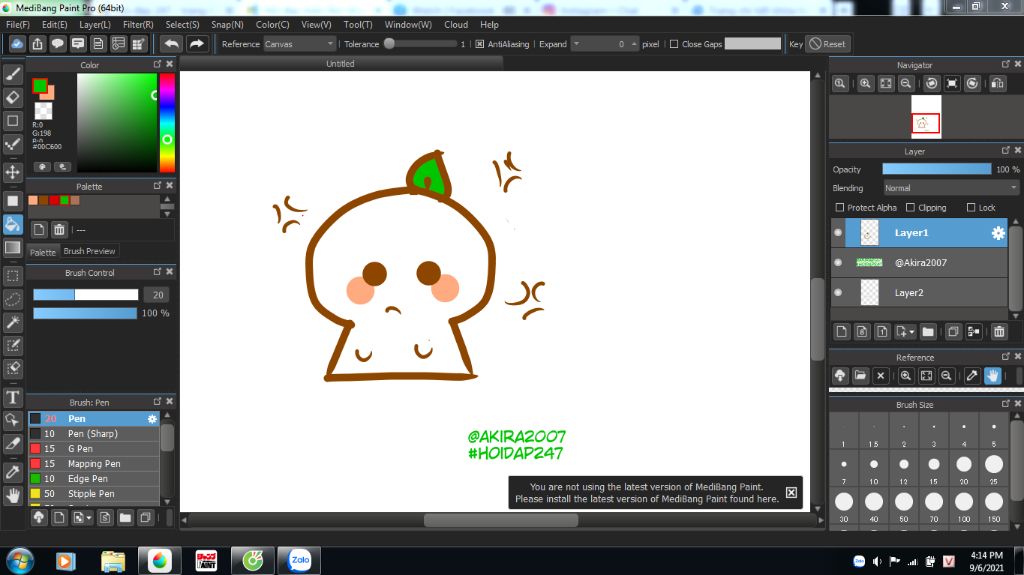Select the Move tool

coord(12,172)
